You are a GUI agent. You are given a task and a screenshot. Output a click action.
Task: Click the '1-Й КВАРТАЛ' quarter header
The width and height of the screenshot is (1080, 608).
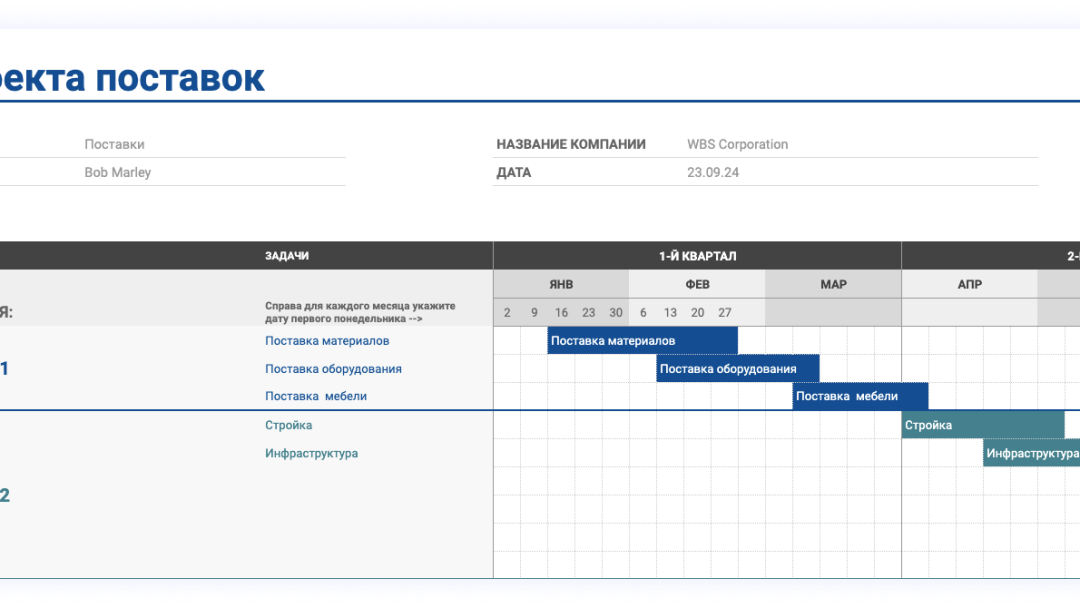tap(697, 256)
